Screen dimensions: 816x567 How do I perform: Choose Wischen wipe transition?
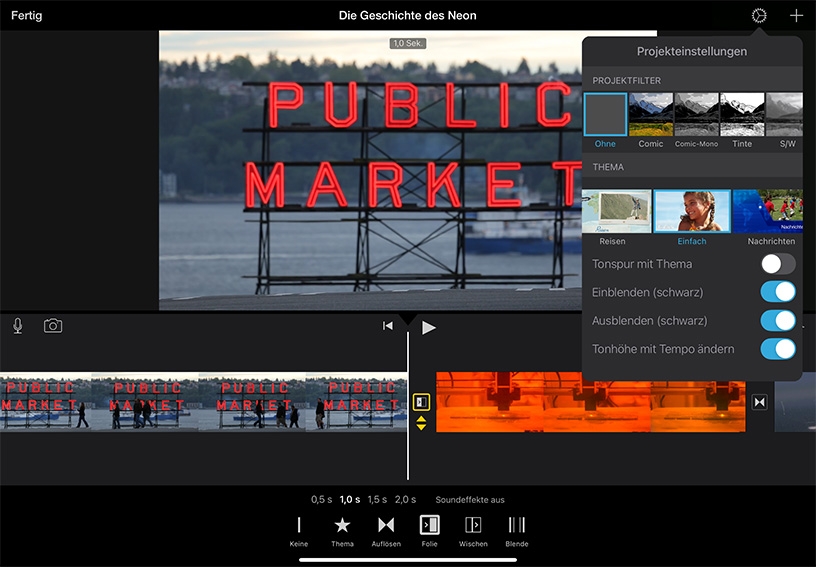473,532
